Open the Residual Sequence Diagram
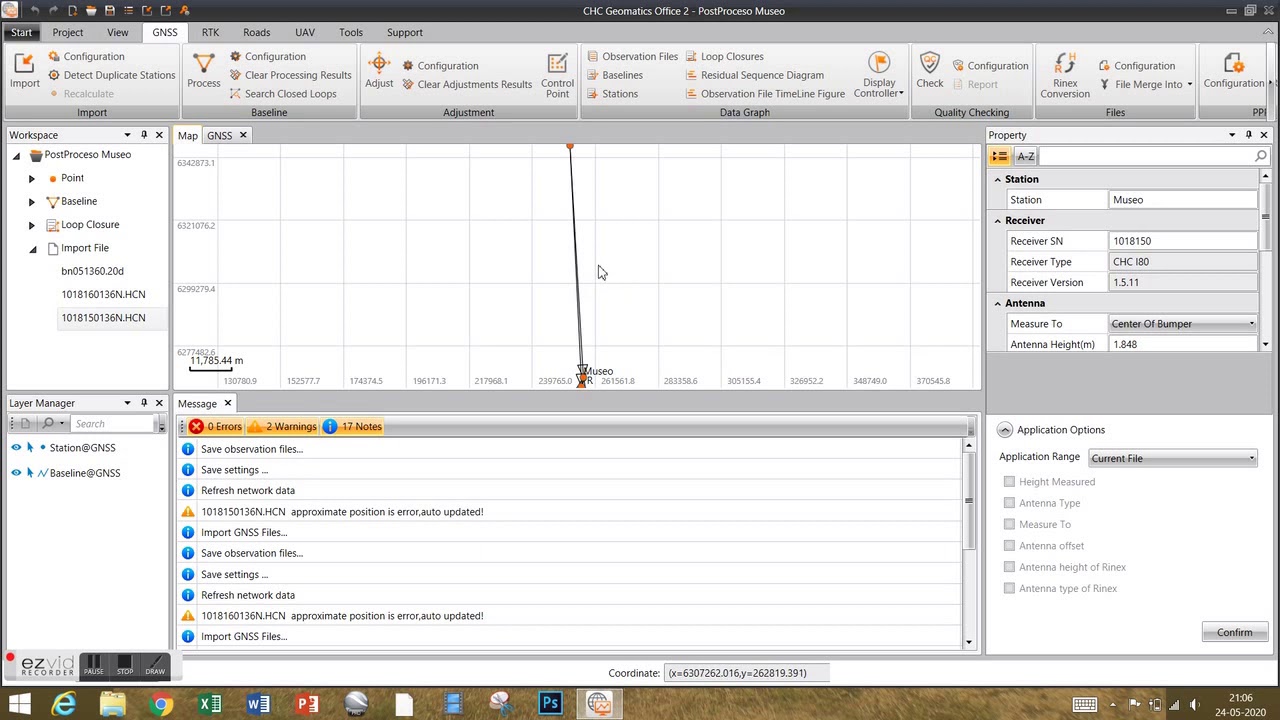Viewport: 1280px width, 720px height. (754, 75)
